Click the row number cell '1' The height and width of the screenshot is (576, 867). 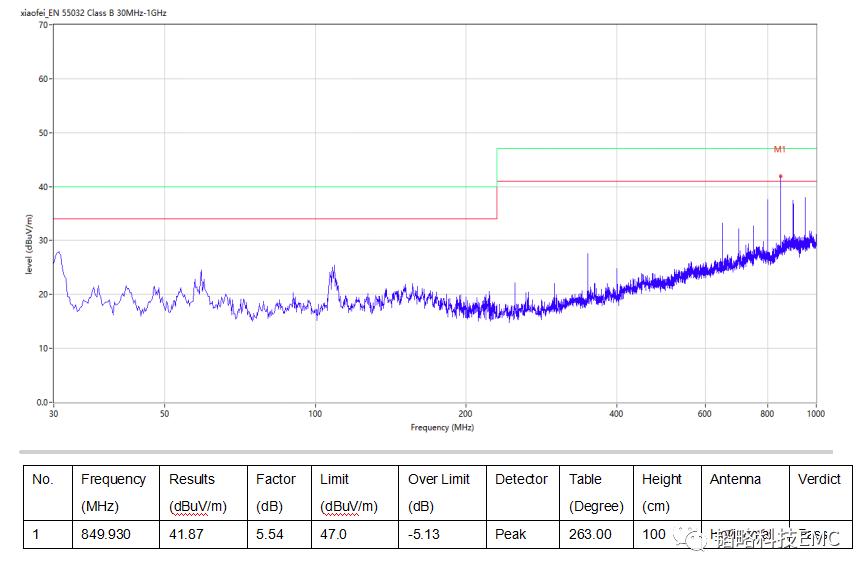click(x=48, y=535)
